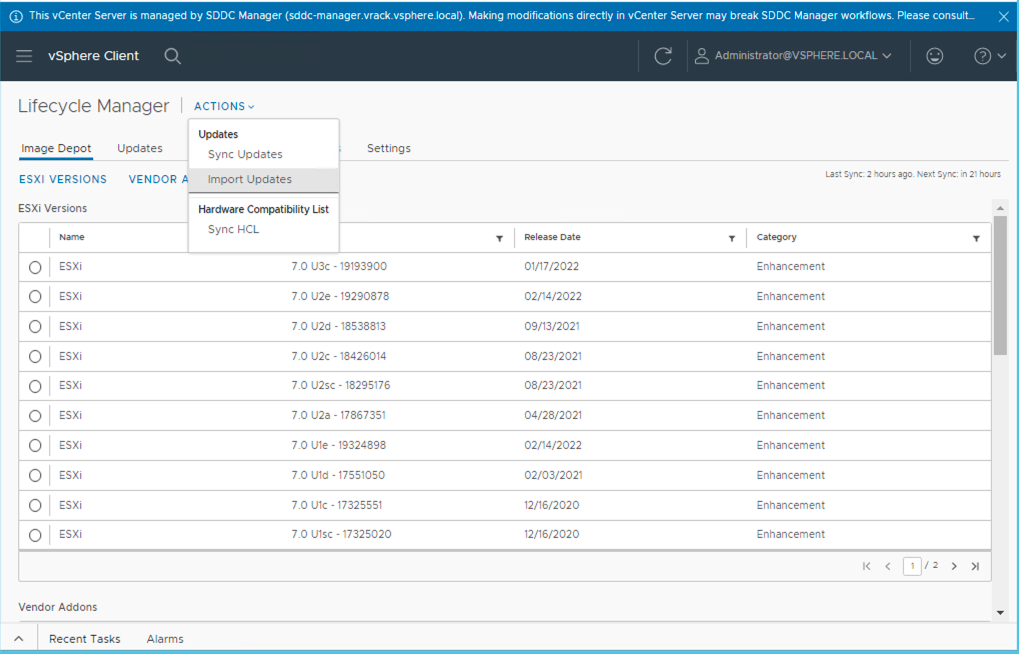Open the hamburger navigation menu
The width and height of the screenshot is (1019, 654).
click(24, 56)
